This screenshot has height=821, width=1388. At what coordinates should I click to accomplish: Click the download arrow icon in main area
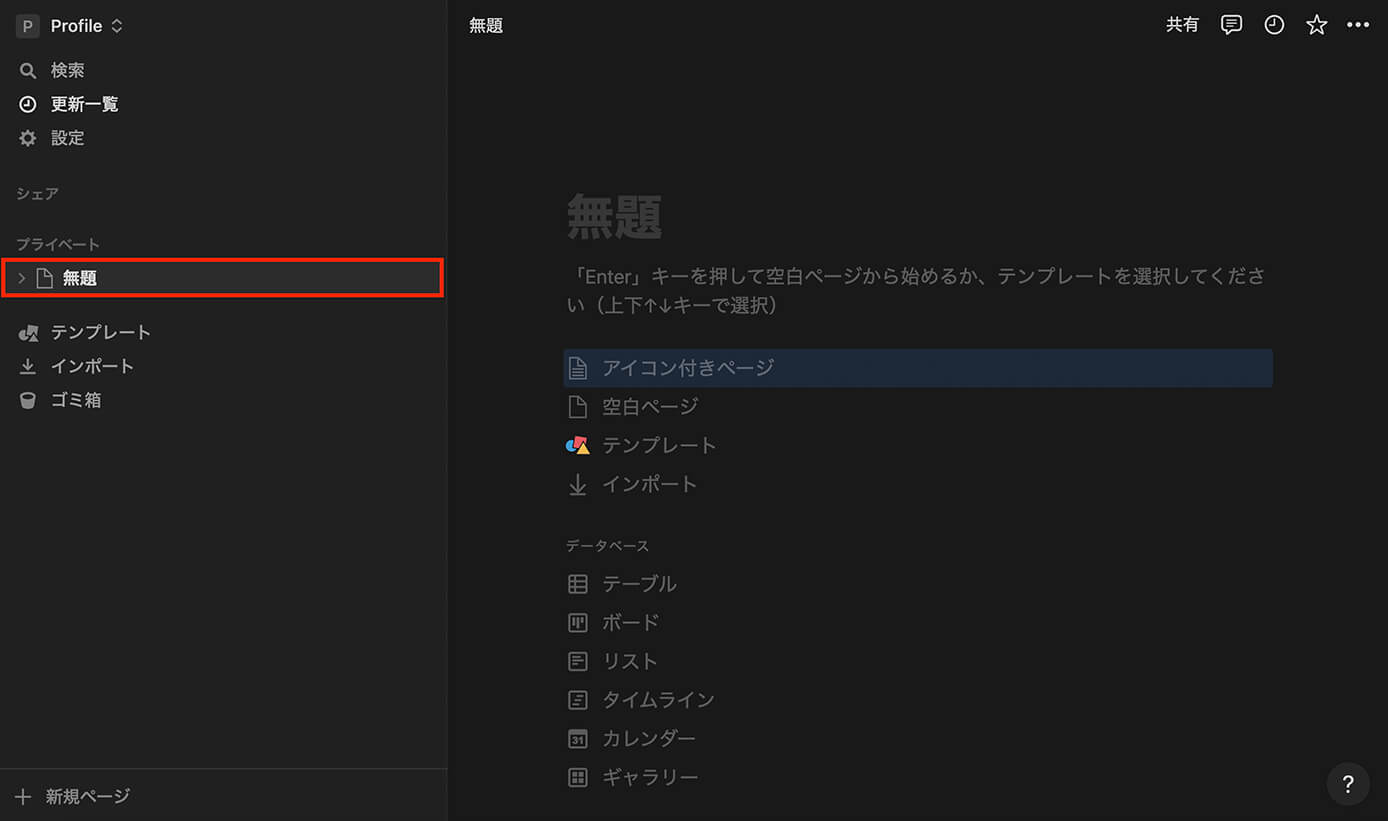point(578,484)
